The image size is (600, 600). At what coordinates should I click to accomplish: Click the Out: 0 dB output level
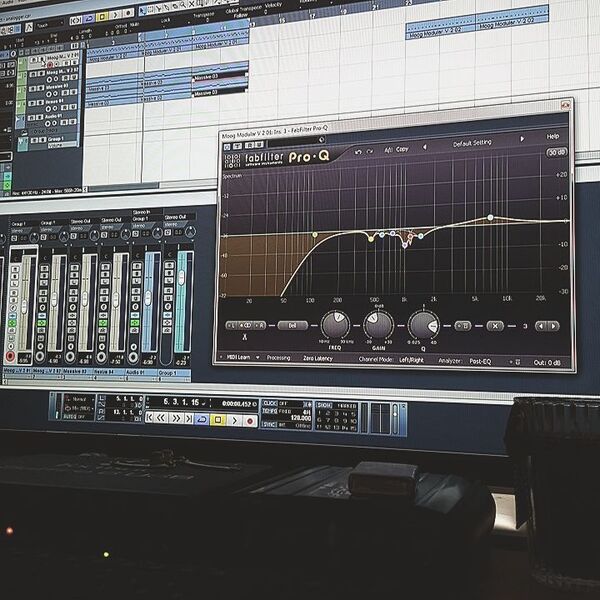pyautogui.click(x=547, y=362)
